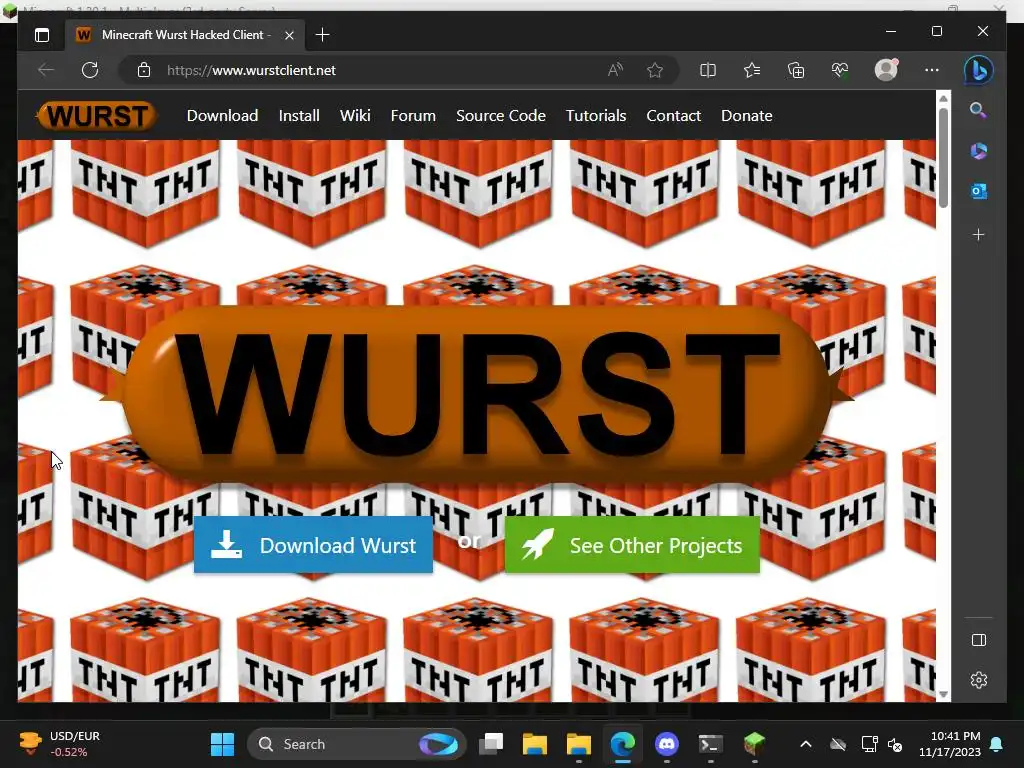
Task: Open the Windows Start menu
Action: point(222,744)
